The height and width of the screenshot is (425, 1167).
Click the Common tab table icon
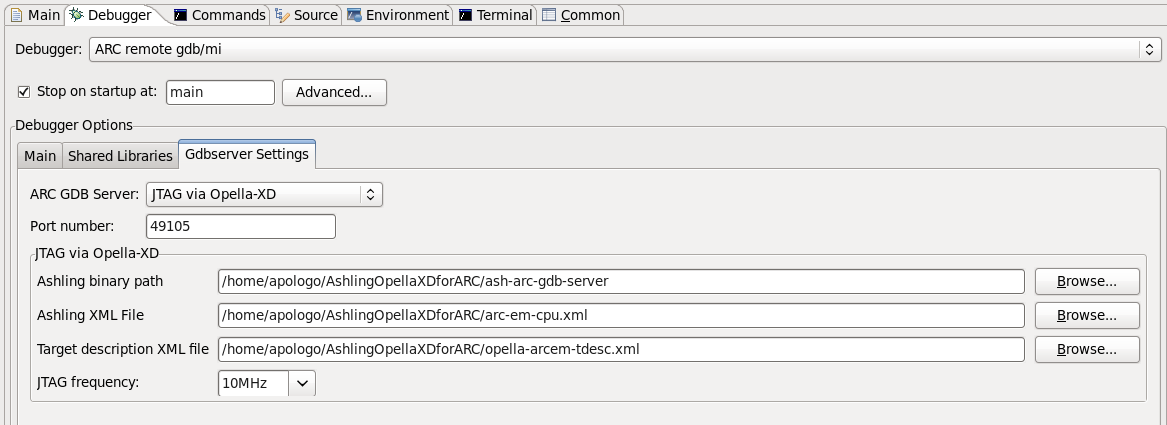(x=549, y=15)
